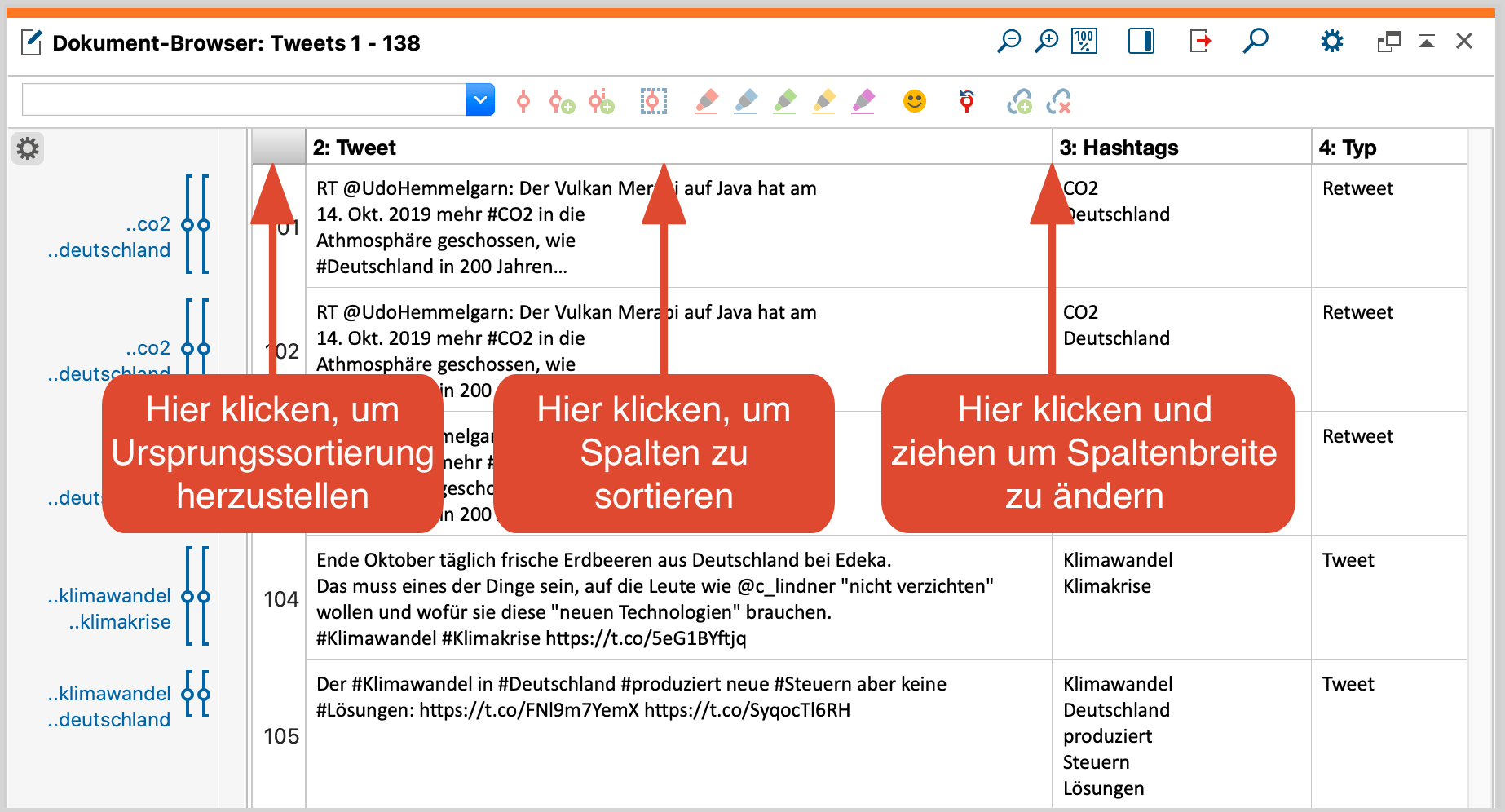Click the export document icon with red arrow
Viewport: 1505px width, 812px height.
[1200, 41]
